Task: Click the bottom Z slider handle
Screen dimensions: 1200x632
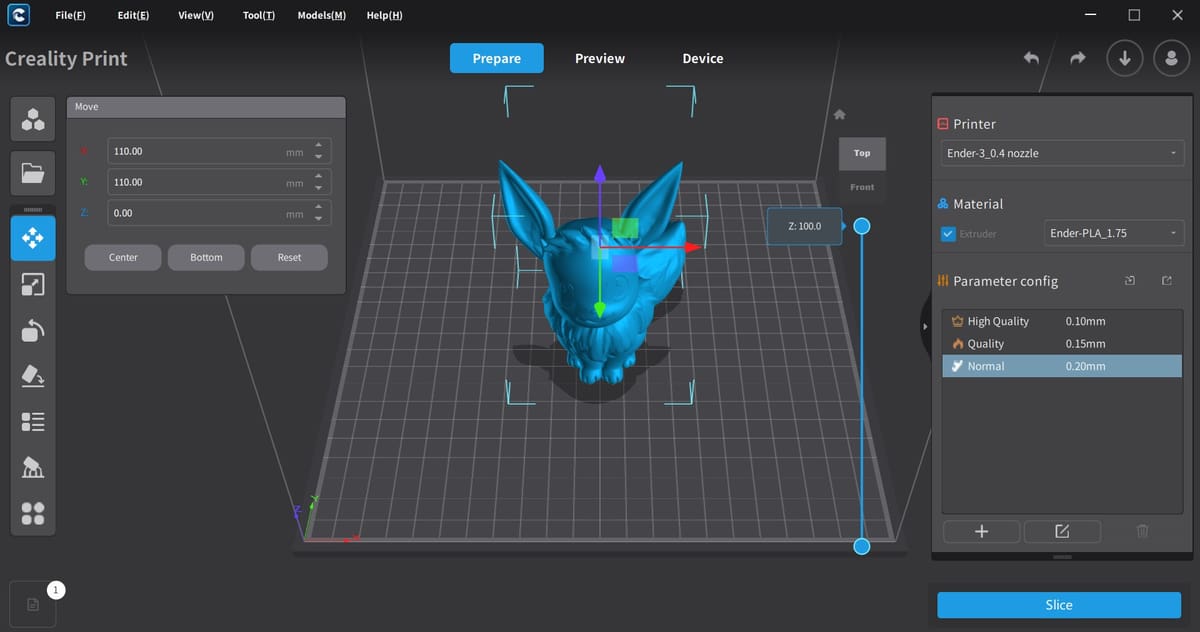Action: coord(862,546)
